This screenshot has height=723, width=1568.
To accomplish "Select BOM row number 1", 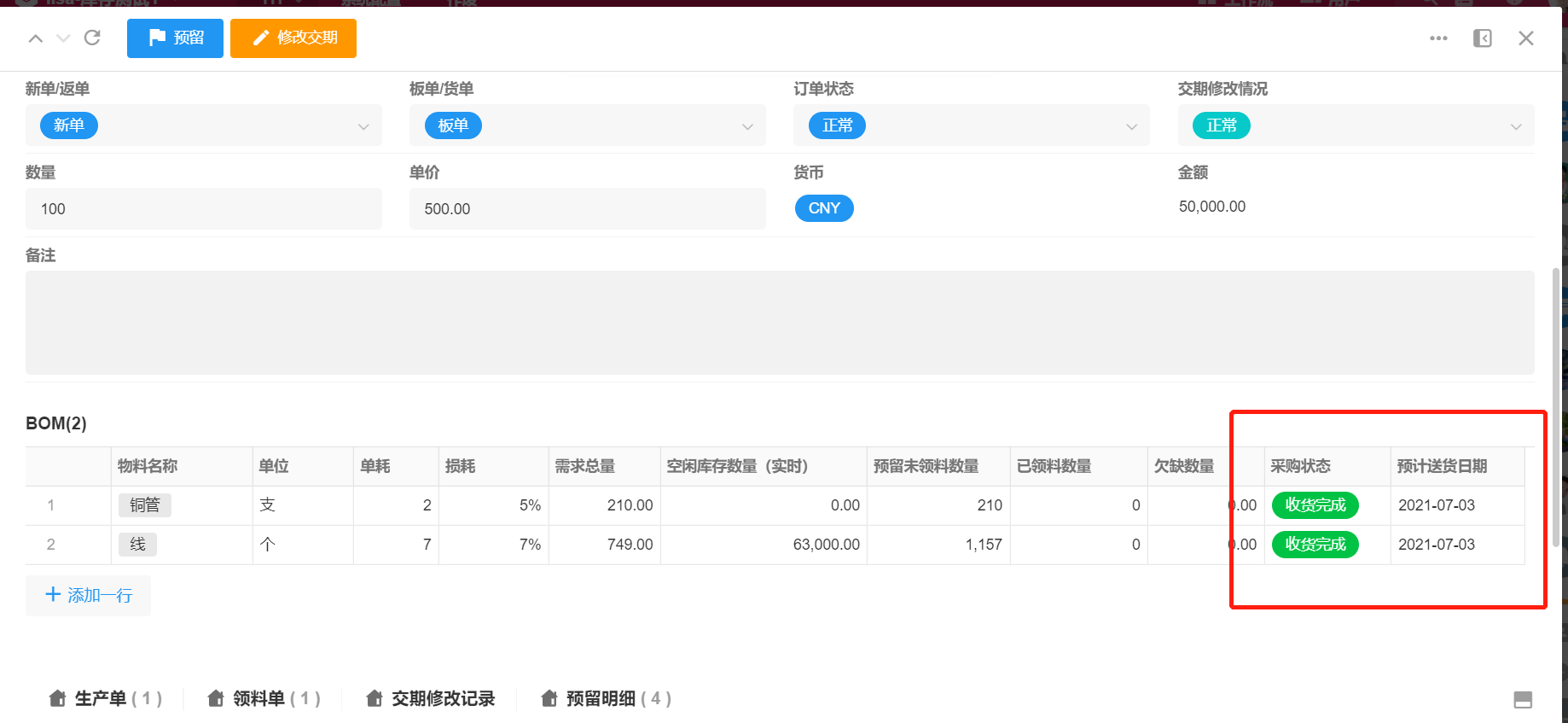I will pyautogui.click(x=51, y=505).
